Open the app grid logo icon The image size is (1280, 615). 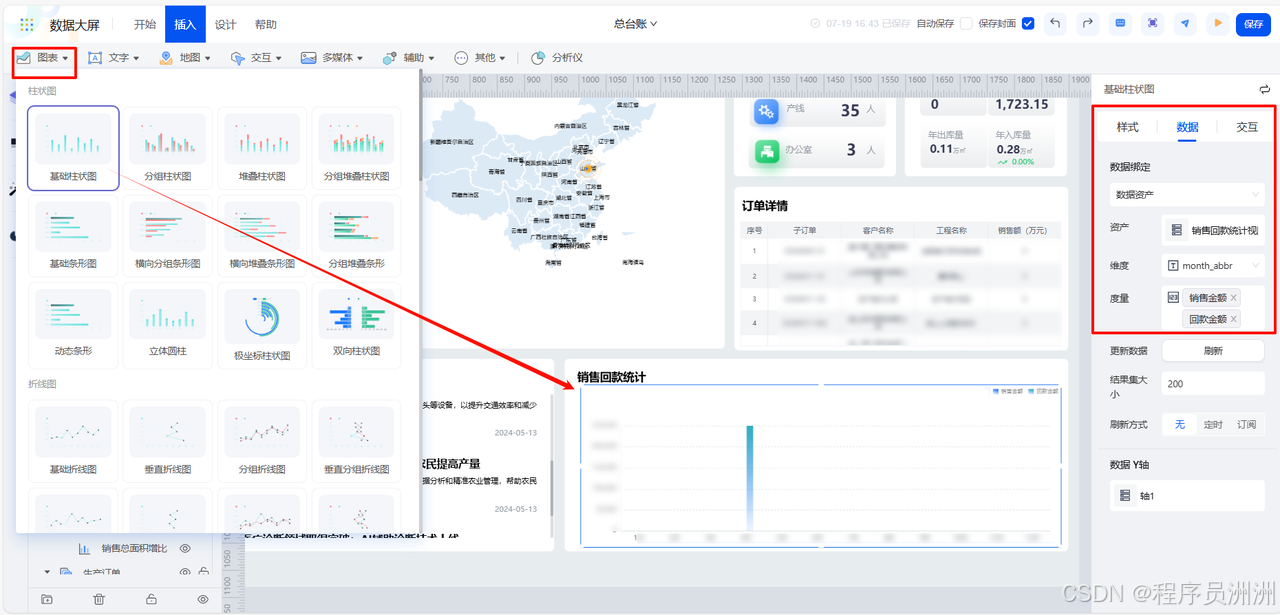click(x=27, y=25)
